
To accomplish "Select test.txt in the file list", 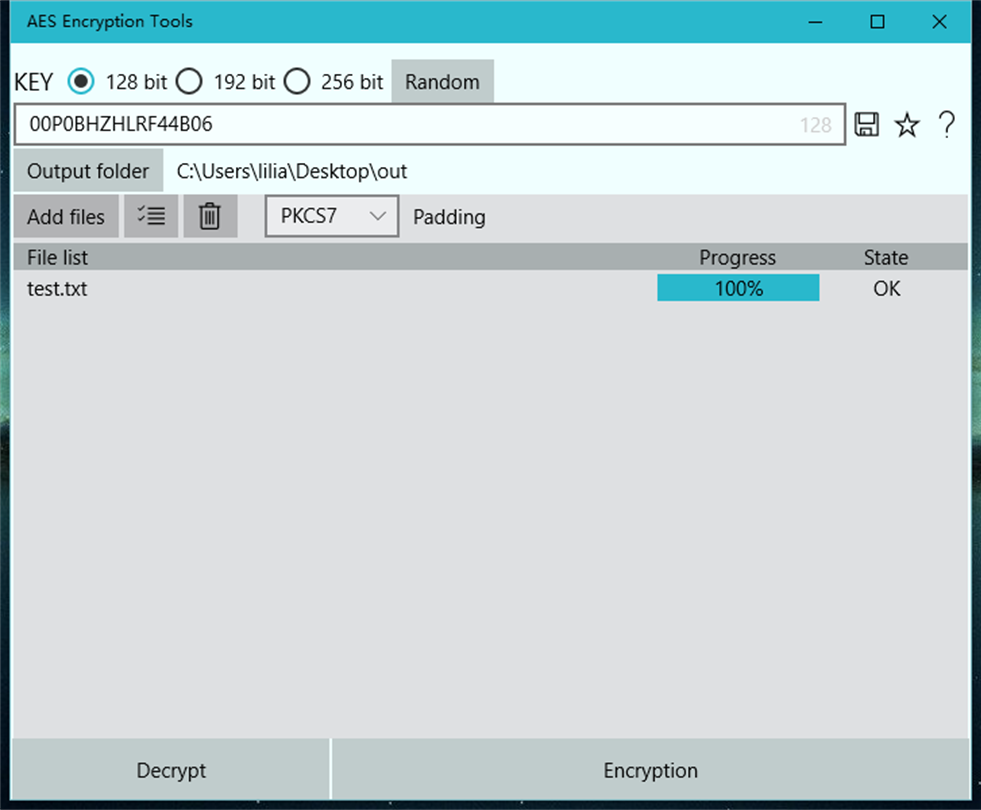I will coord(57,288).
